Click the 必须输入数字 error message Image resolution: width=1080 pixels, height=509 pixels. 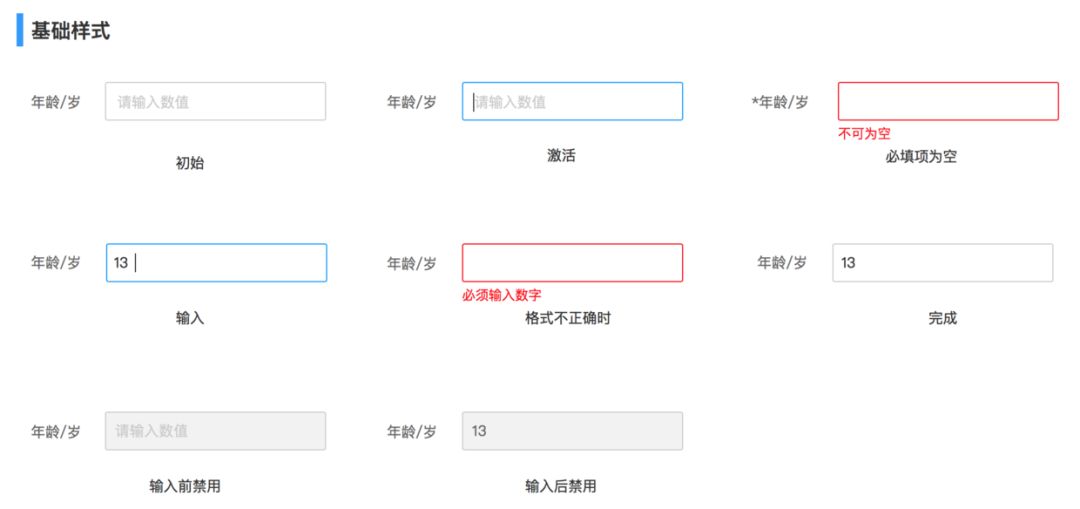(501, 295)
